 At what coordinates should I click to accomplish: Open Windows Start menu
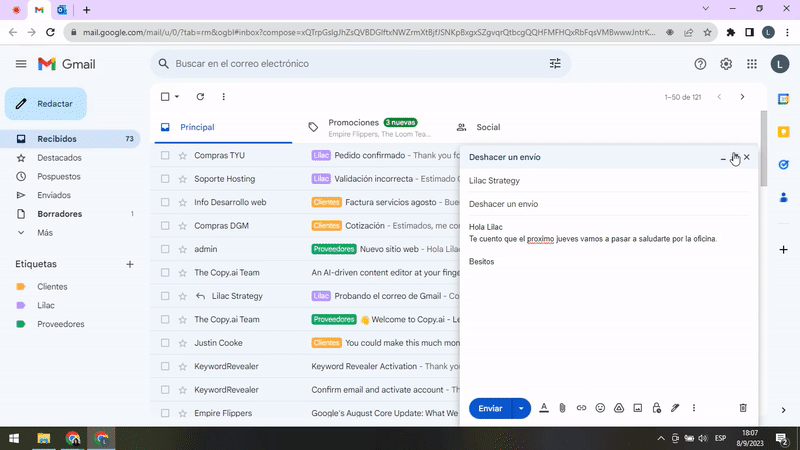pos(14,438)
